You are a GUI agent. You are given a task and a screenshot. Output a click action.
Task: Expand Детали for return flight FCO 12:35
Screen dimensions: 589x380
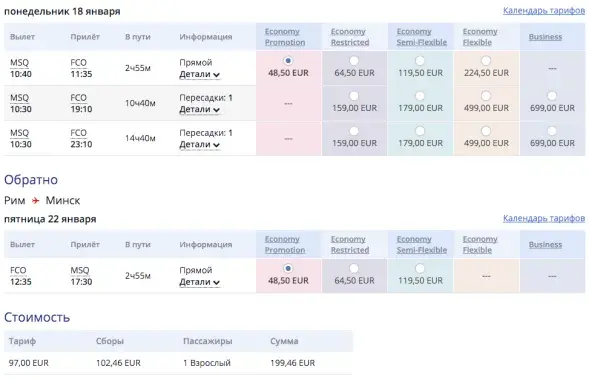[x=199, y=282]
